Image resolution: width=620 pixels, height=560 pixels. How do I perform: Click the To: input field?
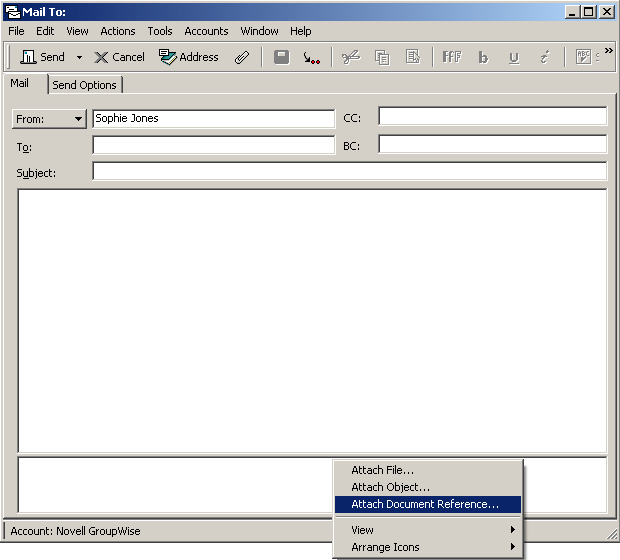point(214,145)
